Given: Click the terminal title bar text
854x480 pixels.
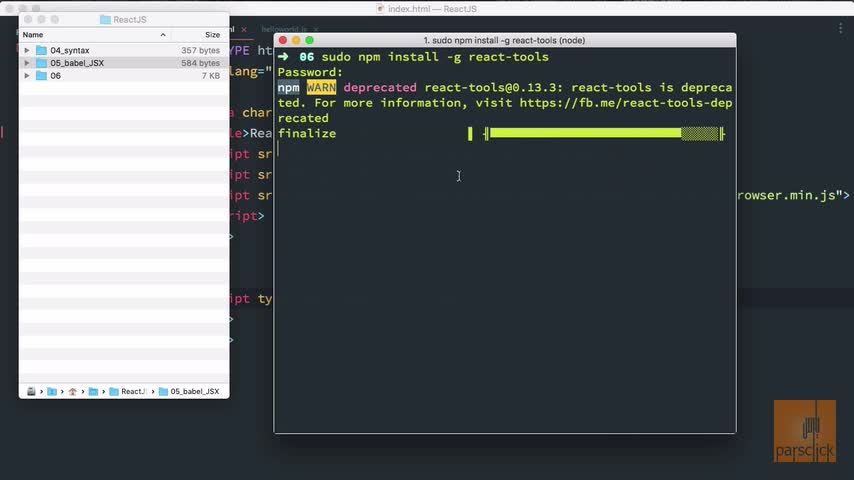Looking at the screenshot, I should tap(504, 40).
